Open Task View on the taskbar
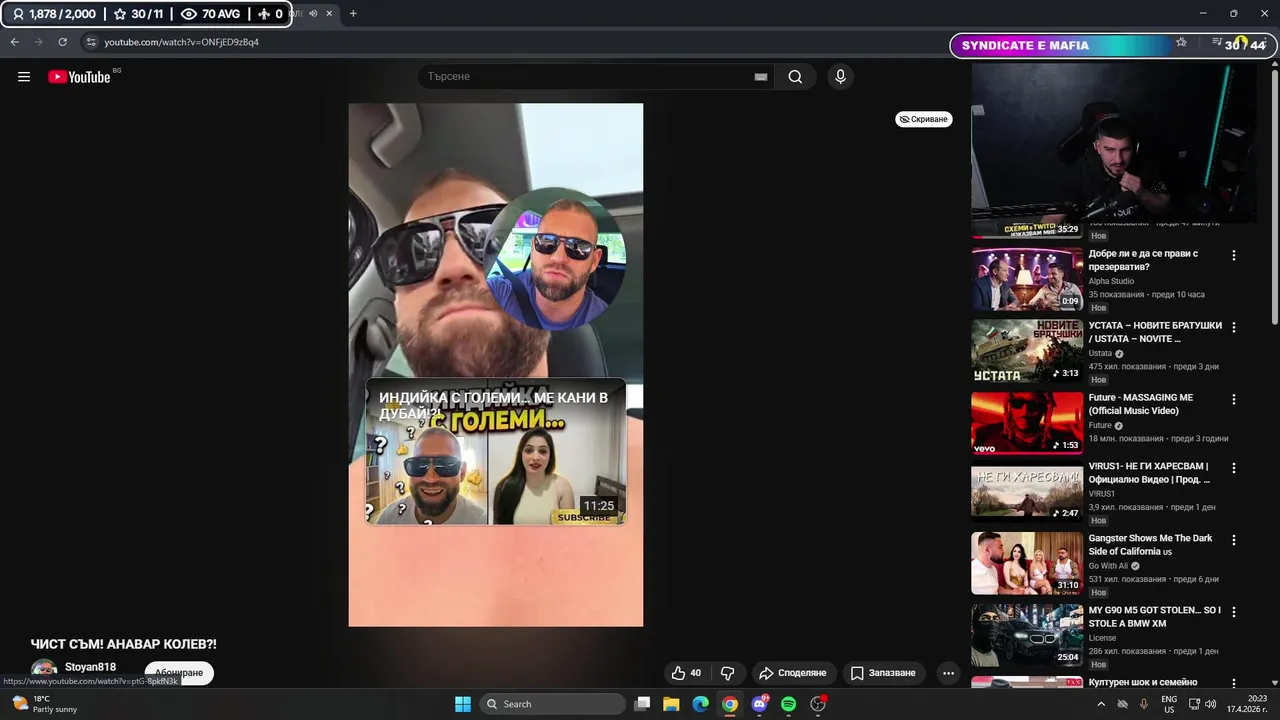Viewport: 1280px width, 720px height. [x=643, y=704]
